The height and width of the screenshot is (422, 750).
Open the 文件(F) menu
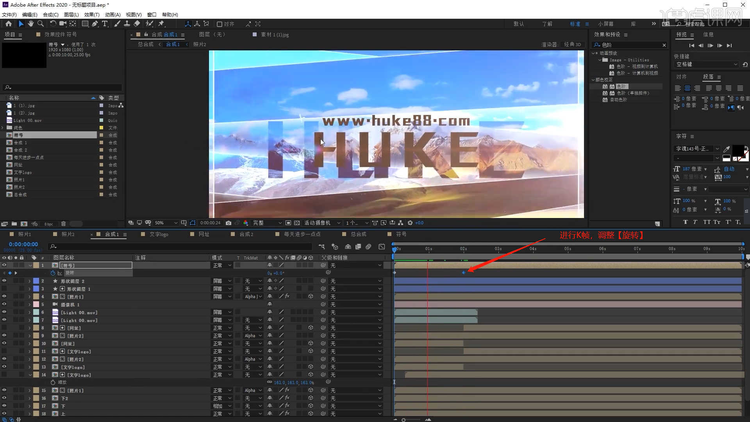point(9,15)
